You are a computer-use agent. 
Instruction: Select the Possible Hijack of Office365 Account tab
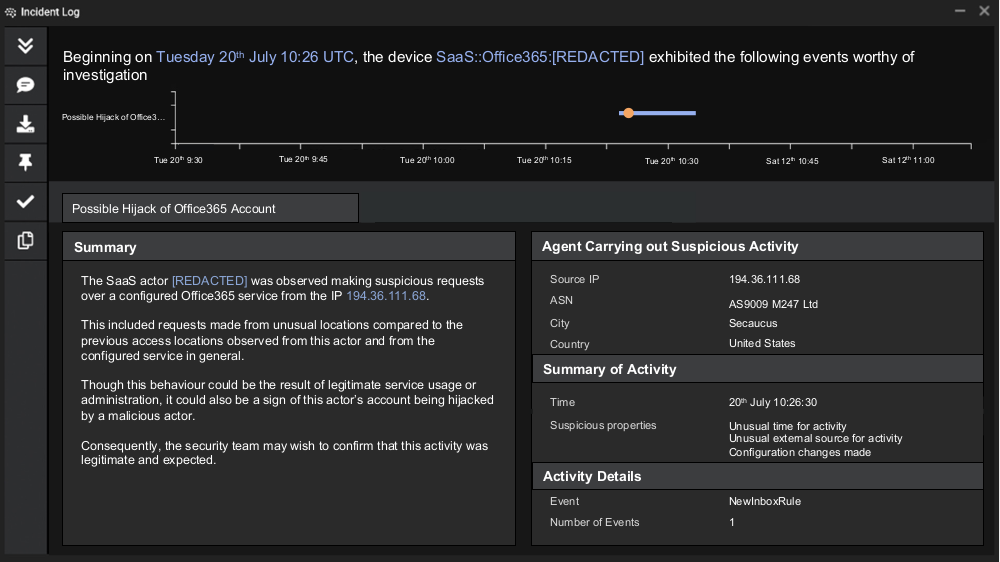(x=210, y=209)
